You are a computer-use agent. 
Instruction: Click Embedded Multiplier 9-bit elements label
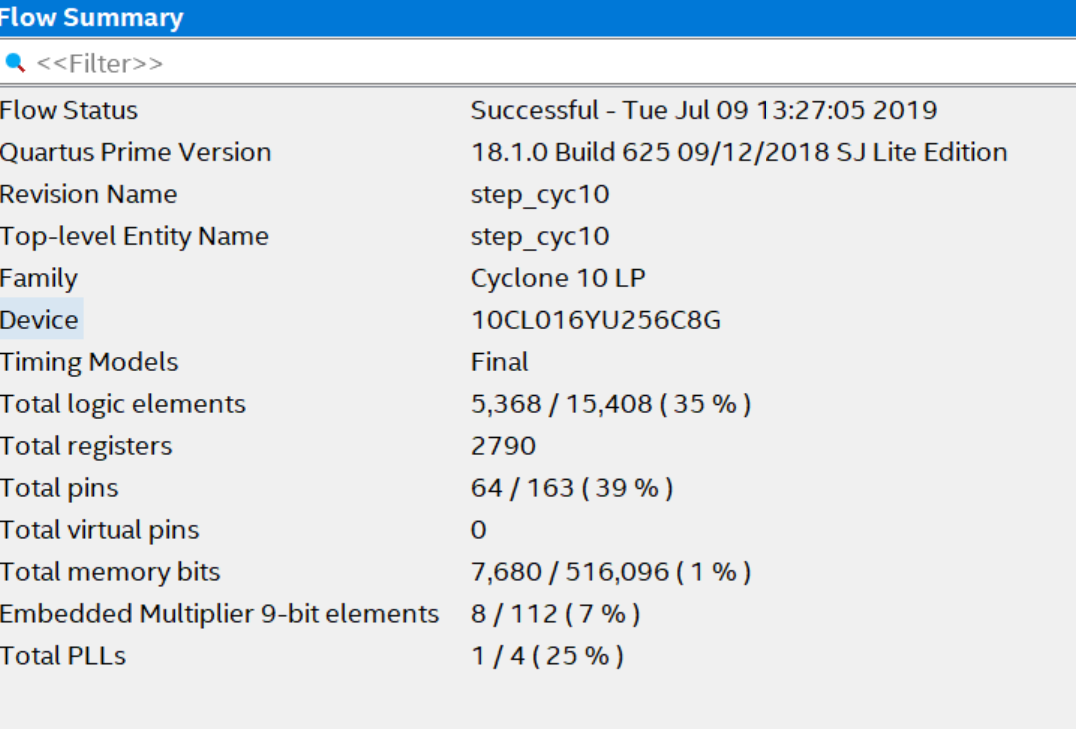(x=219, y=614)
